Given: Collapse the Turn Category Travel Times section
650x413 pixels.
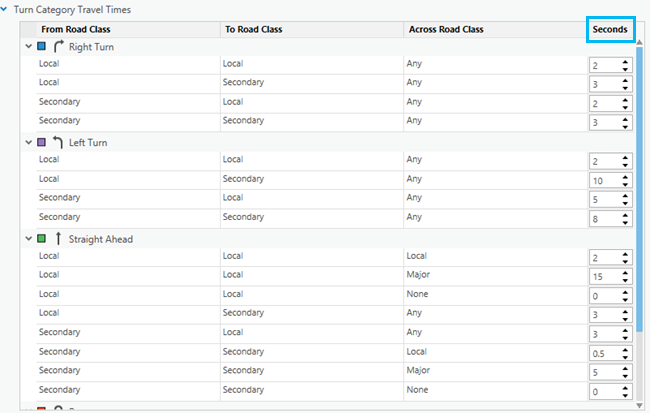Looking at the screenshot, I should (6, 9).
